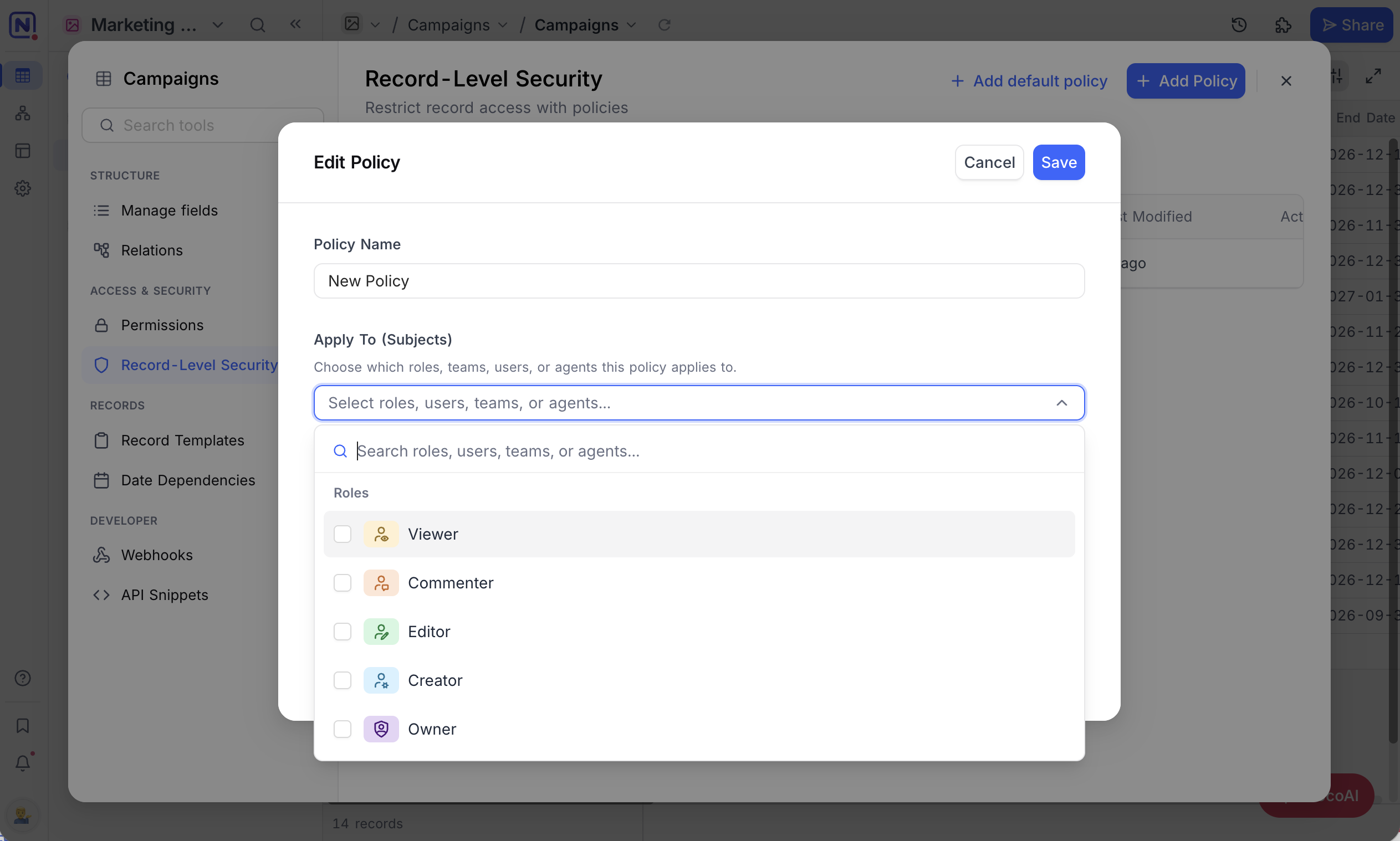Save the policy
This screenshot has width=1400, height=841.
(1059, 162)
